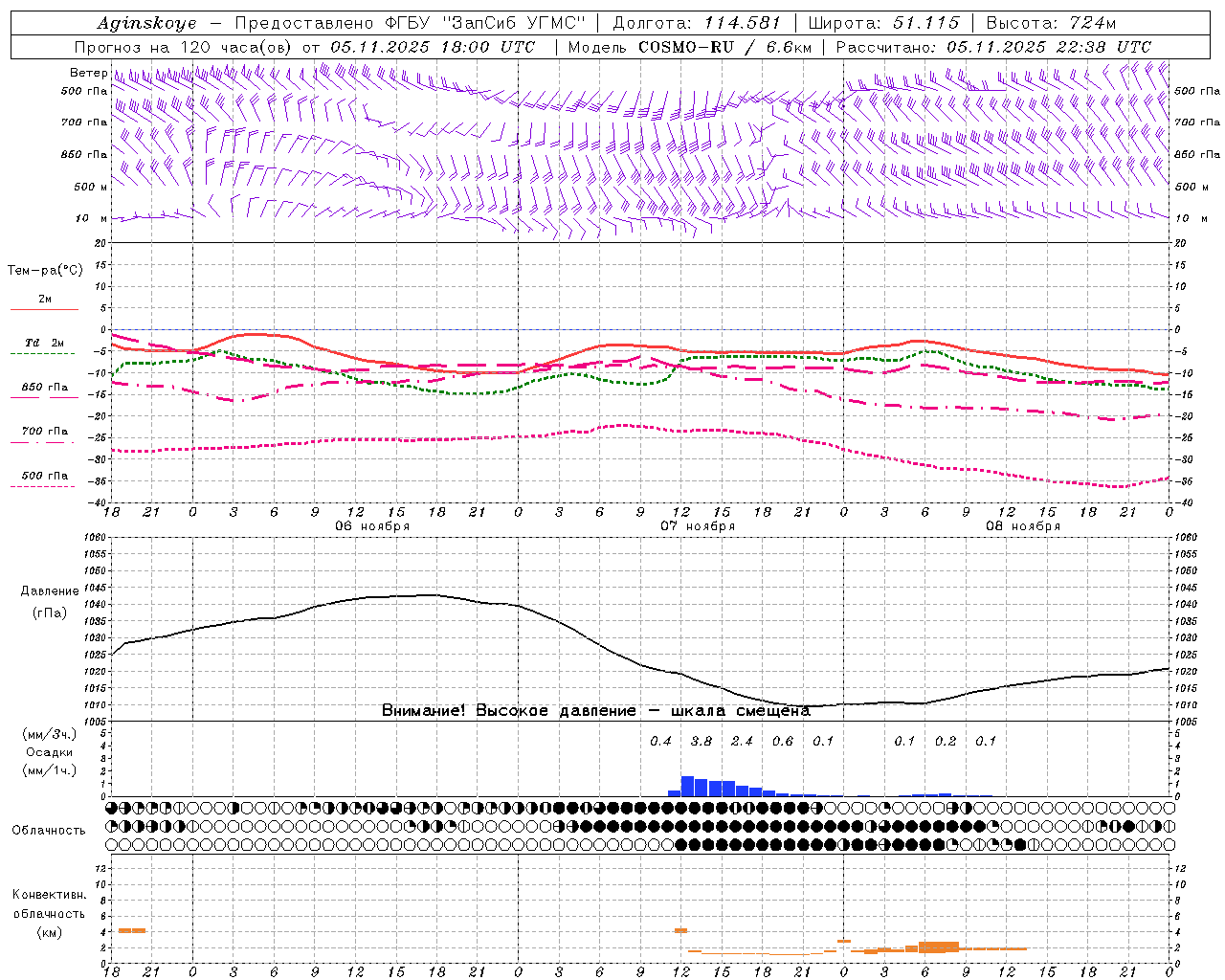1225x980 pixels.
Task: Click the tallest blue precipitation bar
Action: click(687, 786)
